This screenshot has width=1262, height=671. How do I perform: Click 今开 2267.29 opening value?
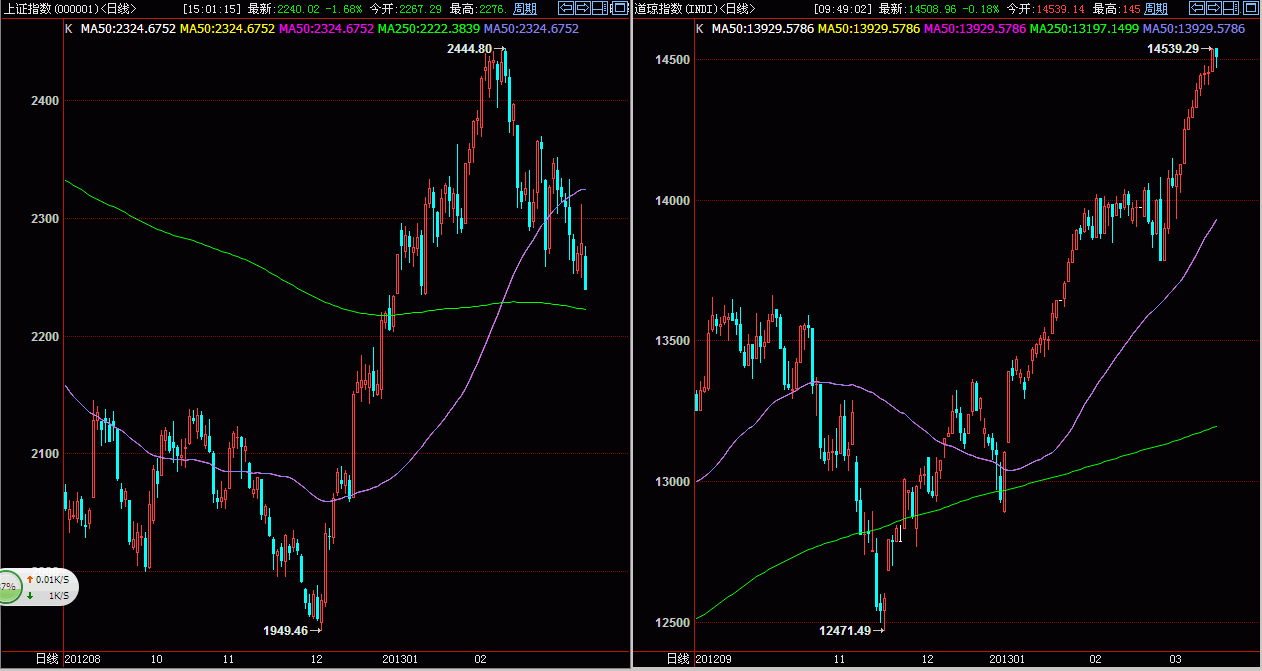click(420, 9)
